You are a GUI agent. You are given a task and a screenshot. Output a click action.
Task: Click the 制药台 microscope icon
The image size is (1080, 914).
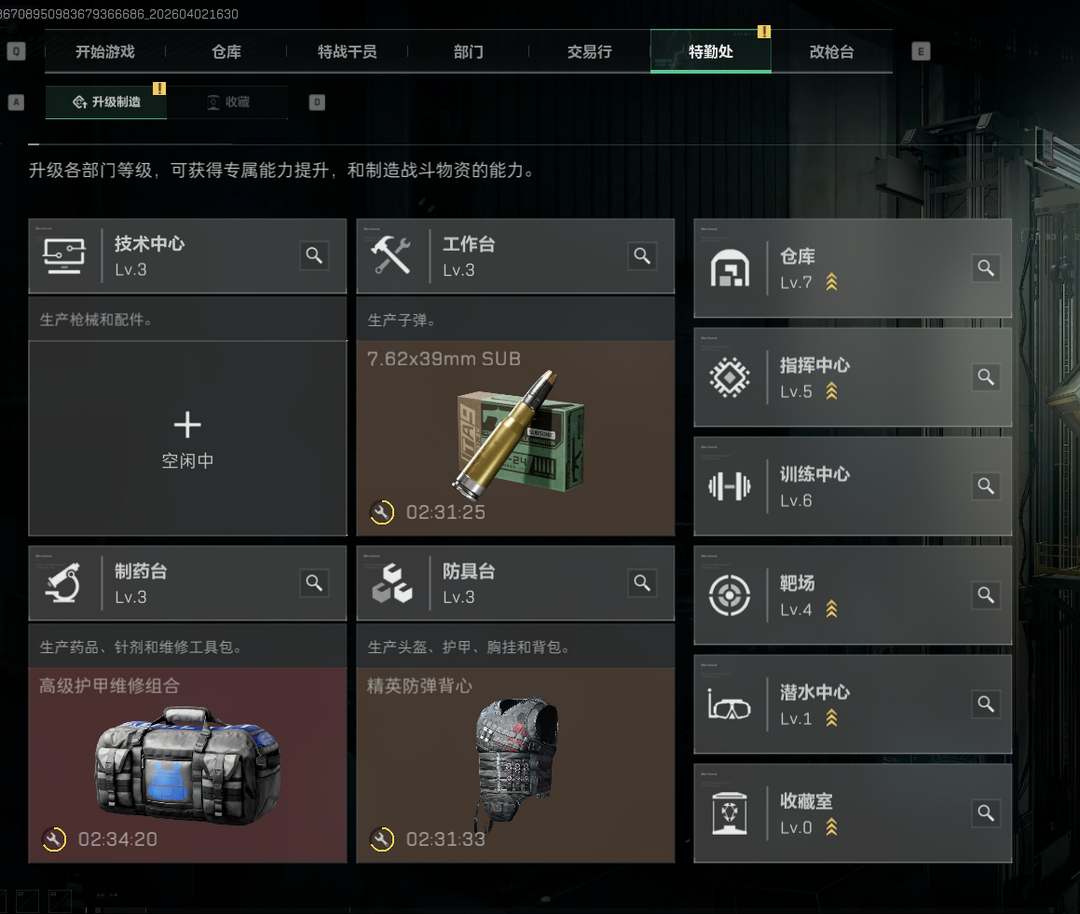click(x=63, y=583)
